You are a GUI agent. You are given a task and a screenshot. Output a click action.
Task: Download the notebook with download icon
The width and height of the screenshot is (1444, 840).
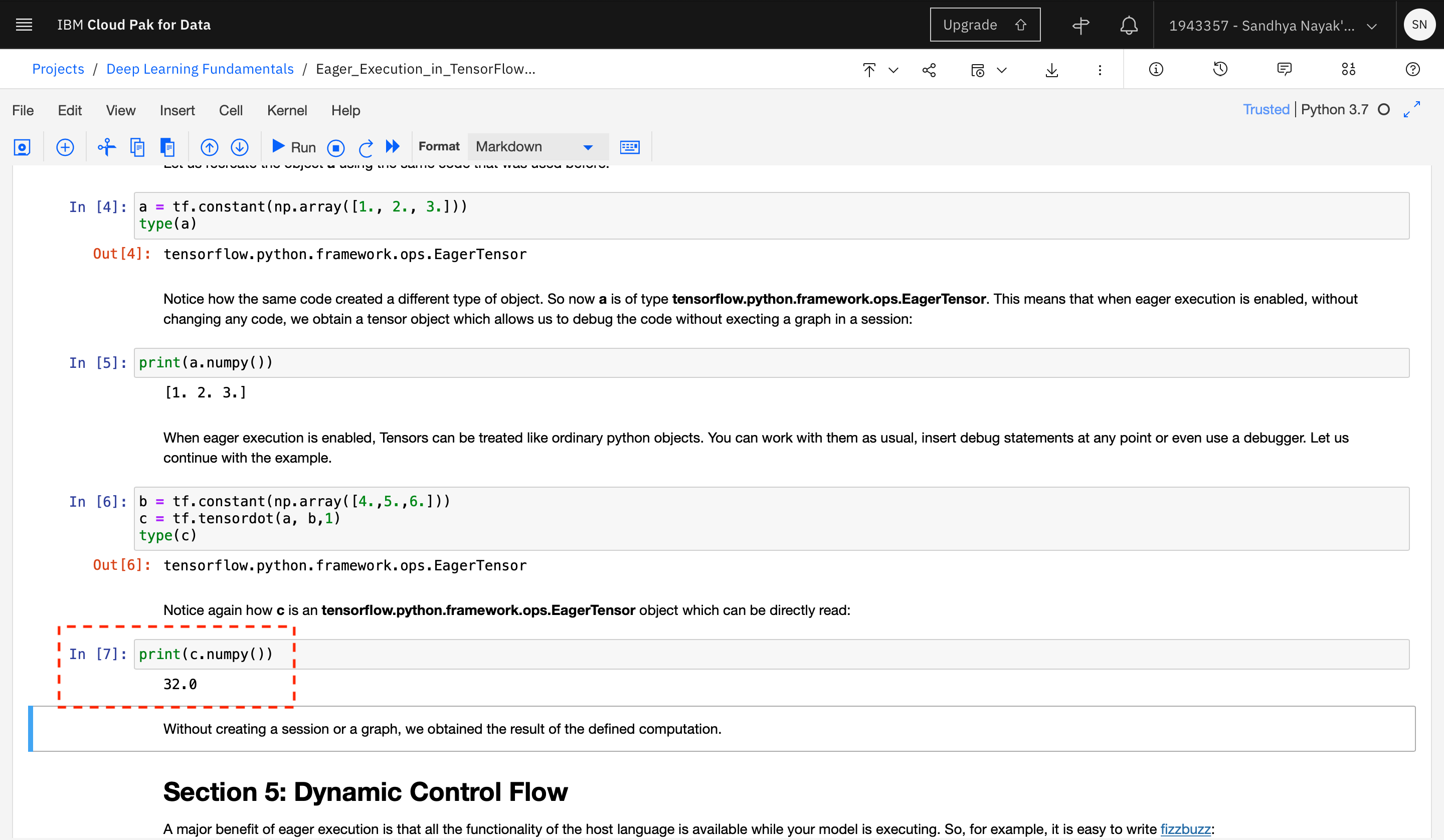tap(1051, 70)
